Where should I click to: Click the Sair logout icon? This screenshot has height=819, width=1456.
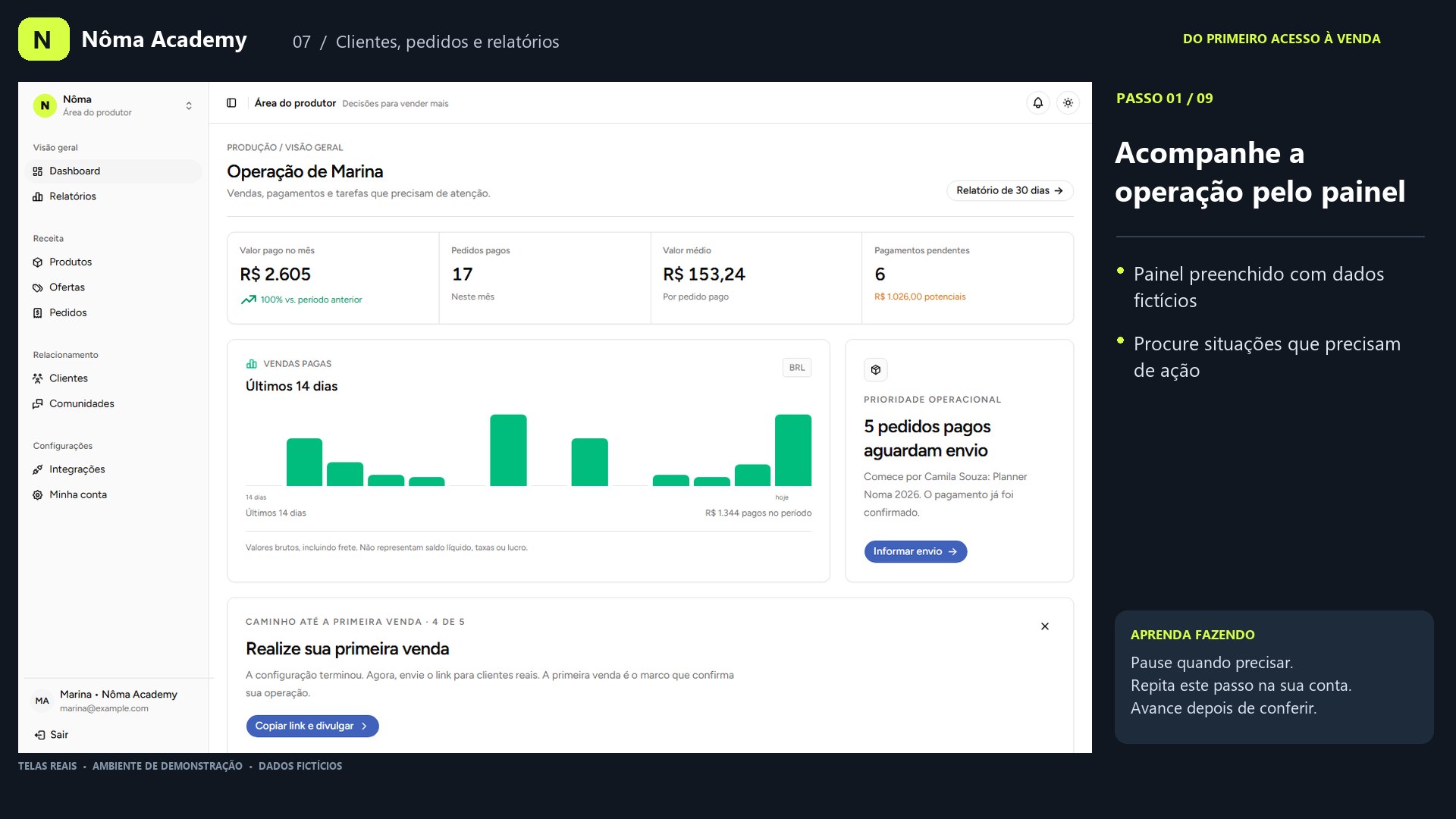[39, 735]
